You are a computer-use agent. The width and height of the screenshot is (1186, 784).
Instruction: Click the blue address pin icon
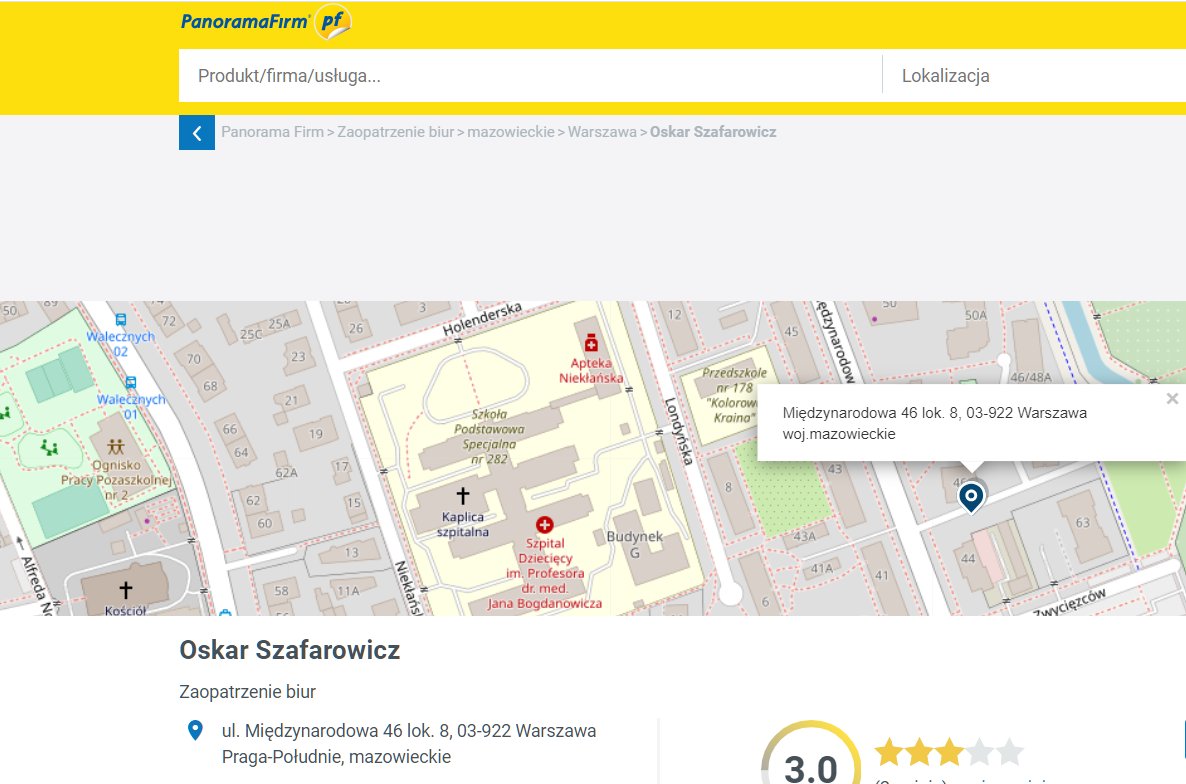(195, 730)
